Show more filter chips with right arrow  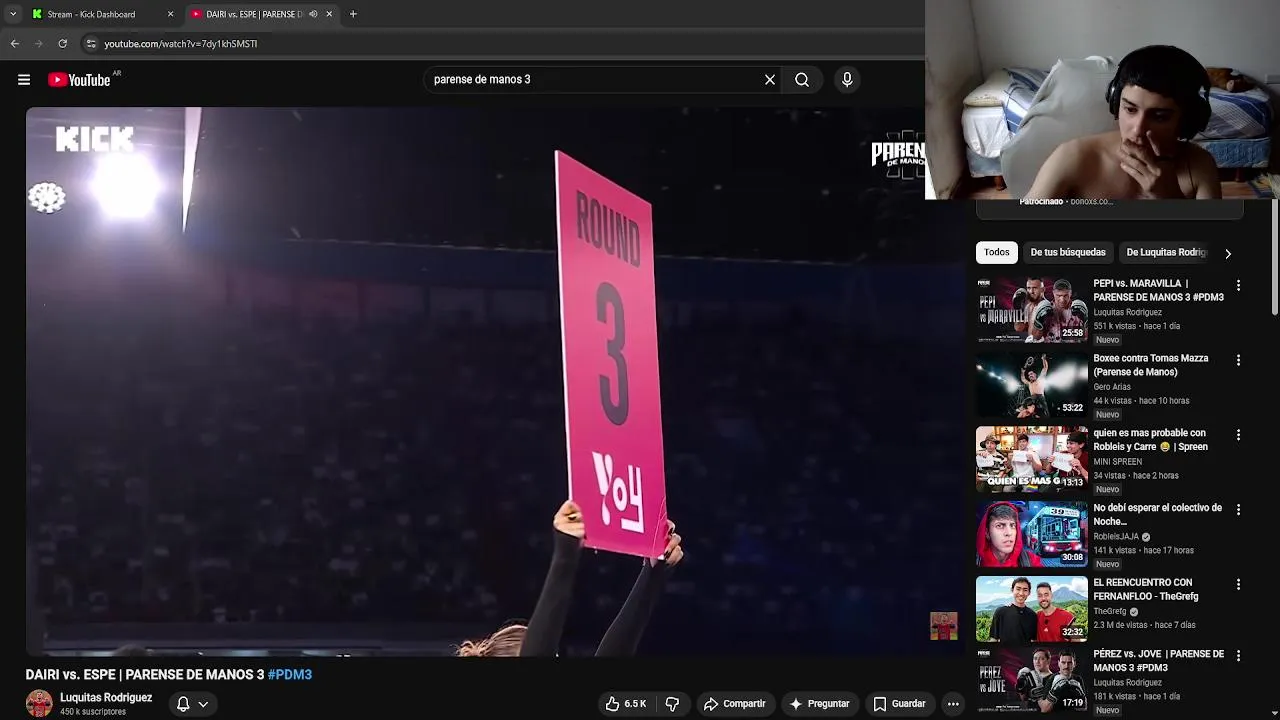[x=1228, y=254]
